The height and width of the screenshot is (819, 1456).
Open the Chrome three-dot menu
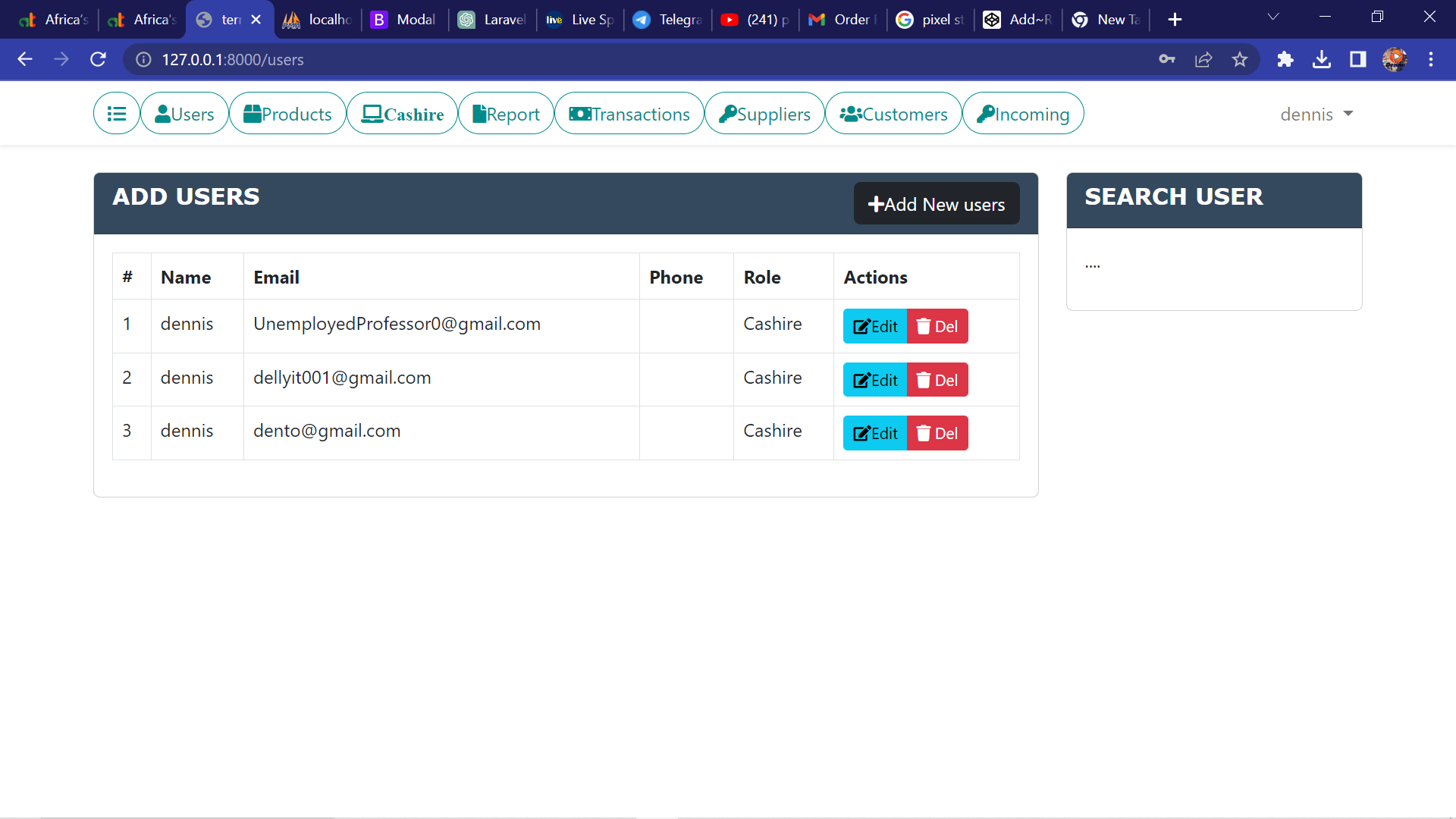click(1431, 59)
